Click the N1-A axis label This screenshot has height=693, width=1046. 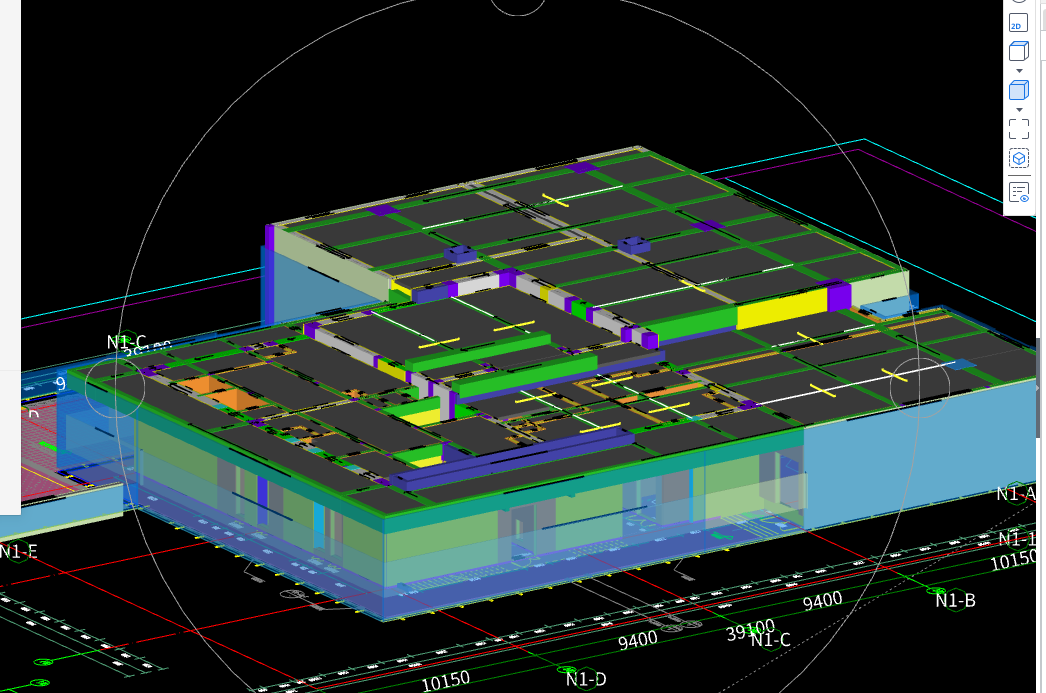(x=1015, y=494)
